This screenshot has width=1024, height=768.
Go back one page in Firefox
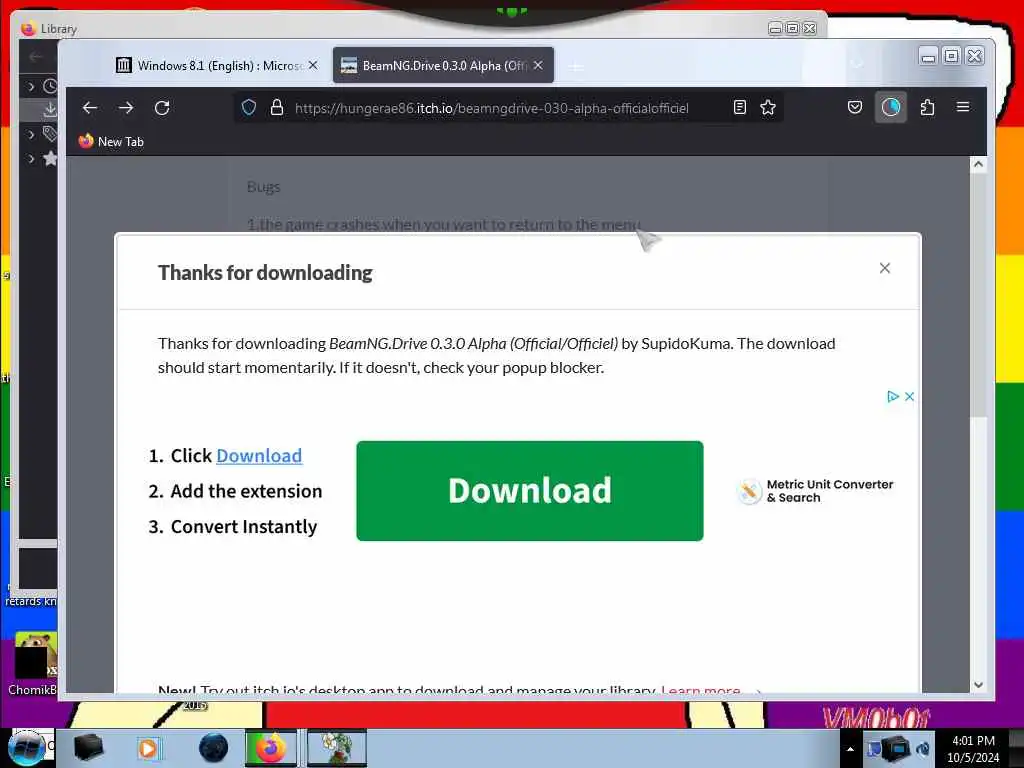[x=90, y=108]
